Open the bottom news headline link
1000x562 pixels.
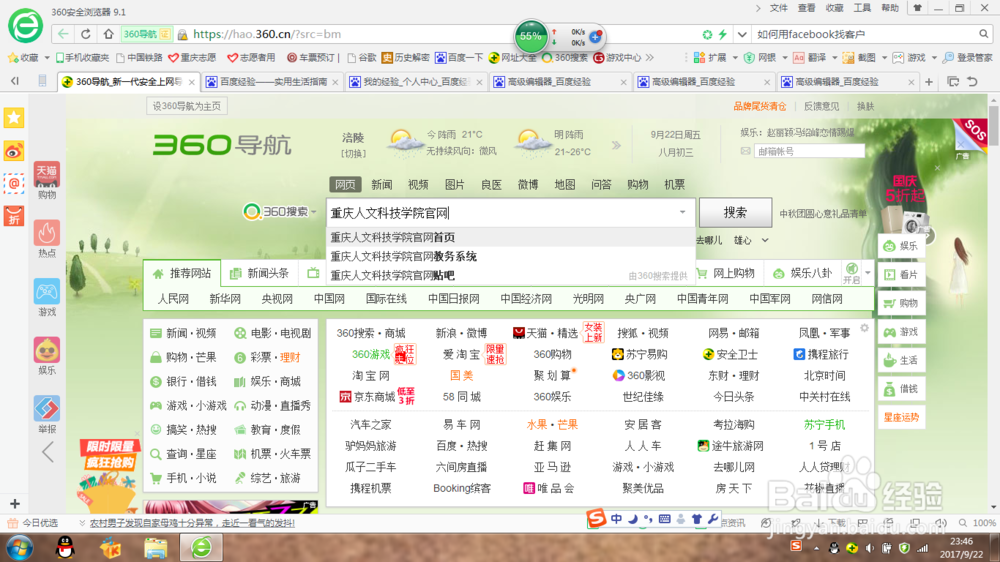tap(192, 523)
